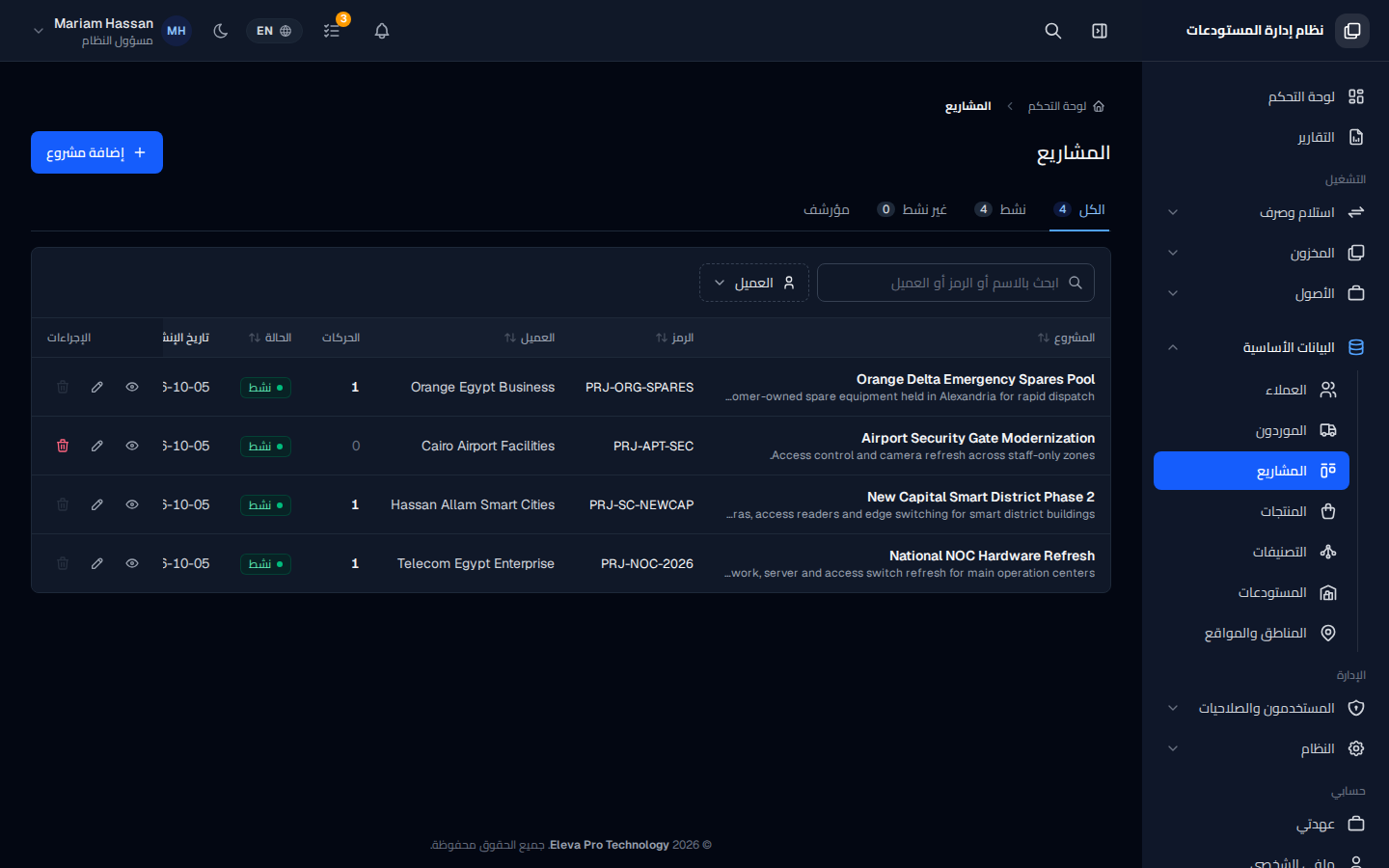This screenshot has width=1389, height=868.
Task: View New Capital Smart District eye icon
Action: click(x=132, y=504)
